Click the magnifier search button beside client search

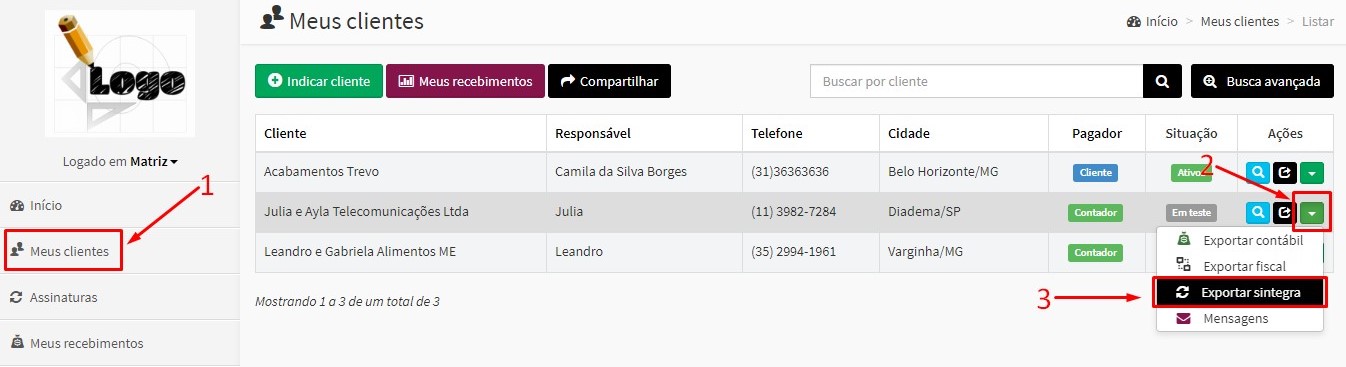1162,81
